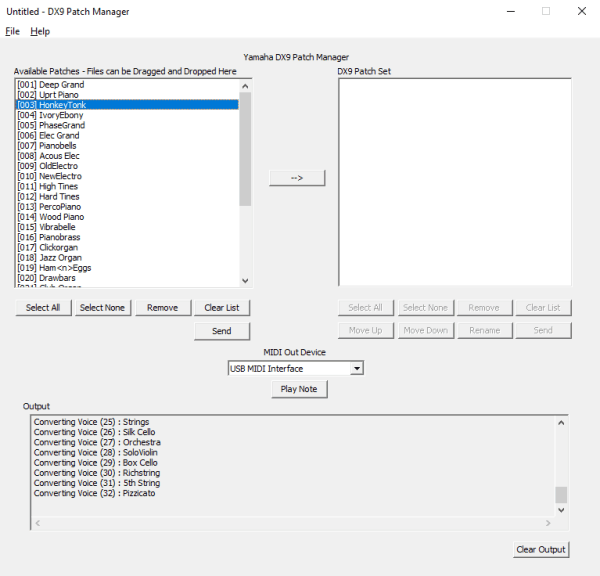Select the Deep Grand patch

61,85
